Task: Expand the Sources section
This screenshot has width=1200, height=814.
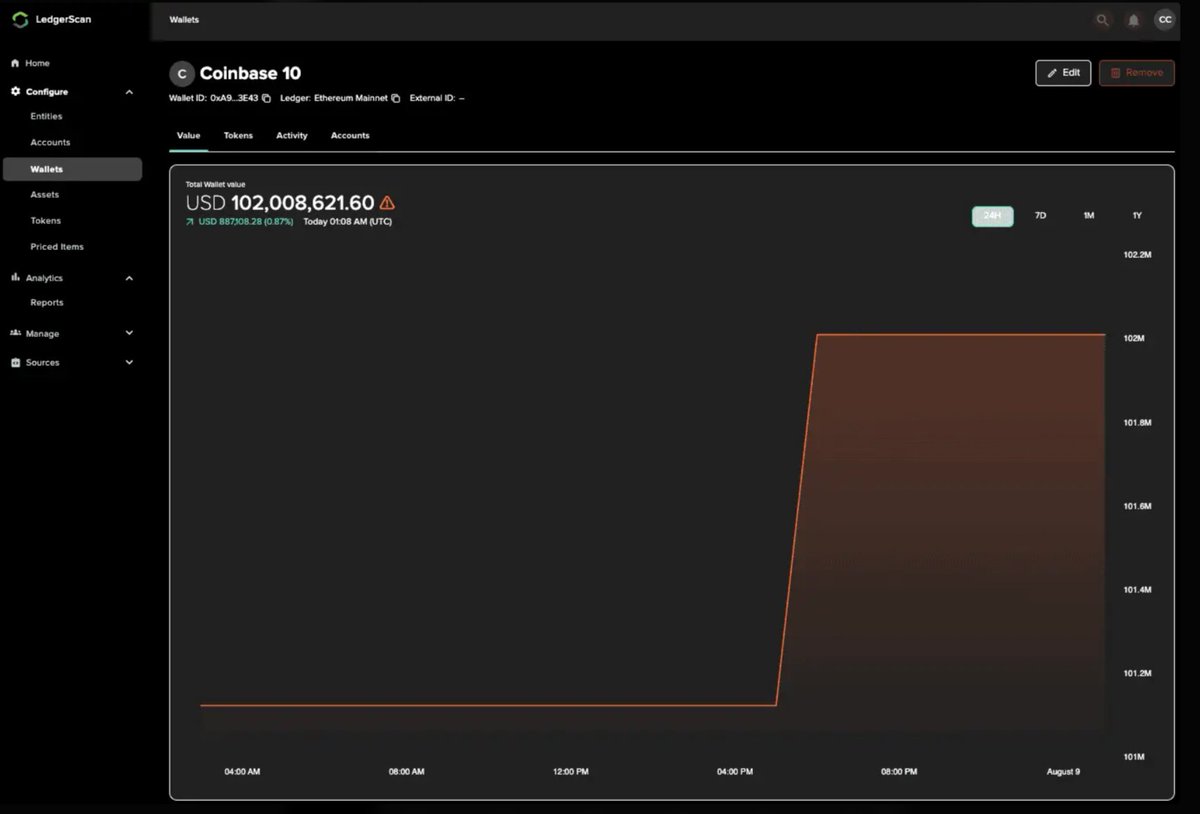Action: [129, 362]
